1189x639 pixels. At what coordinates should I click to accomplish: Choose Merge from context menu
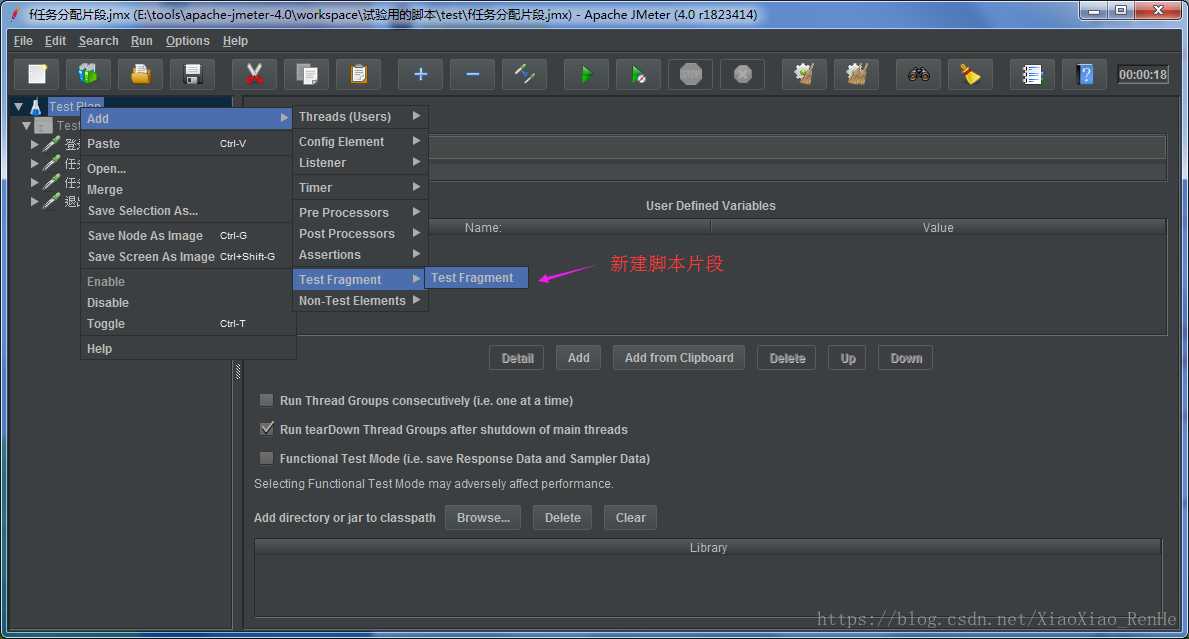coord(187,190)
